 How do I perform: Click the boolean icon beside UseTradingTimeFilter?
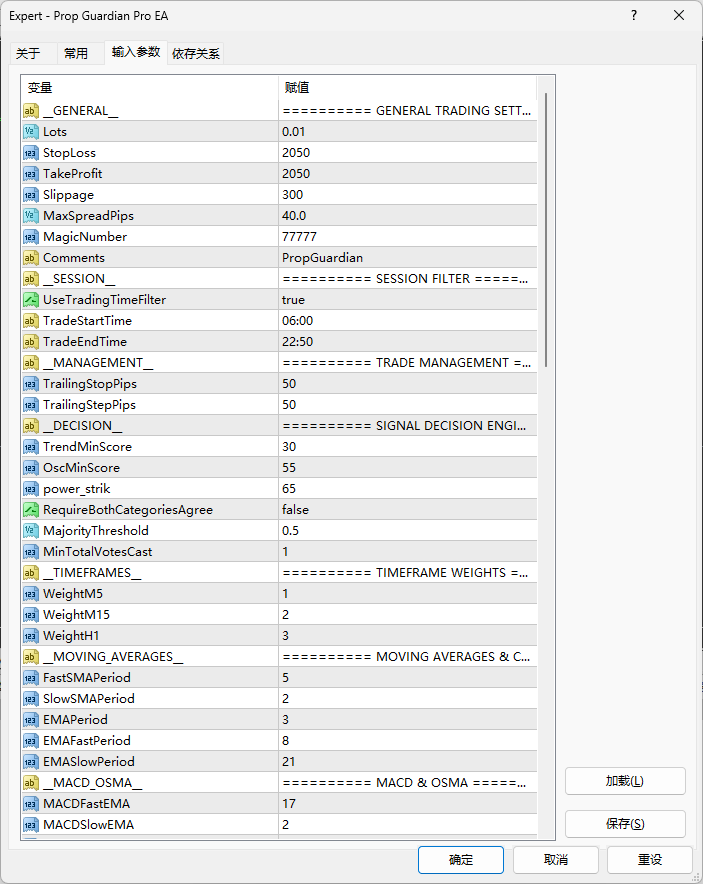[x=30, y=300]
